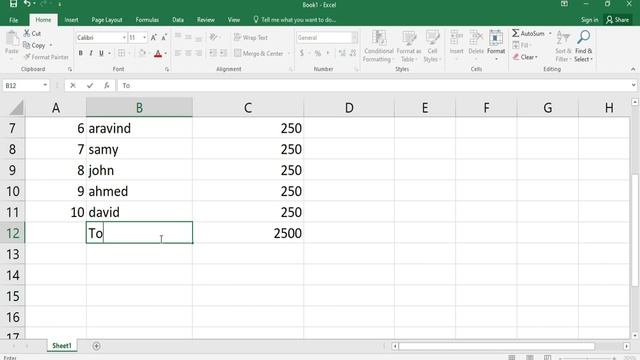The image size is (640, 360).
Task: Click the Accounting dollar format icon
Action: [302, 53]
